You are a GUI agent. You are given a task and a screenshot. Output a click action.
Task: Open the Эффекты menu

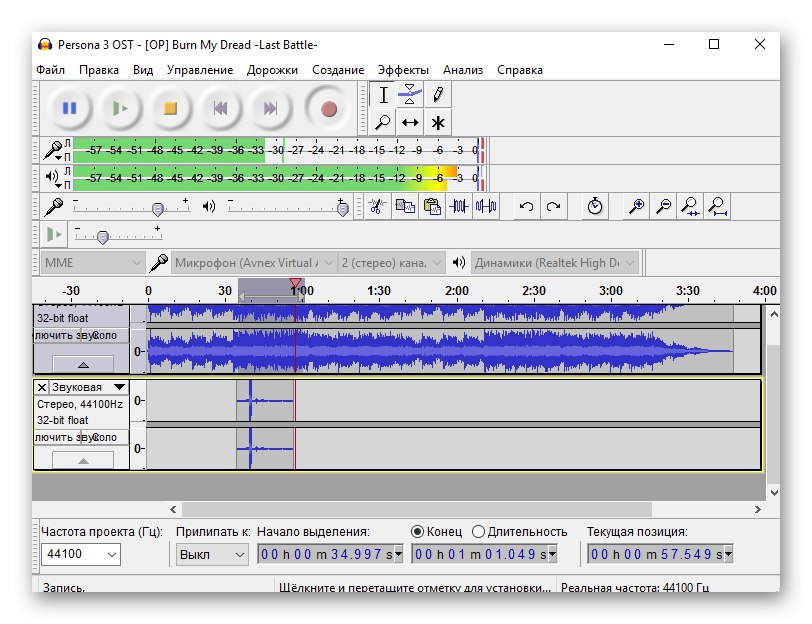403,70
